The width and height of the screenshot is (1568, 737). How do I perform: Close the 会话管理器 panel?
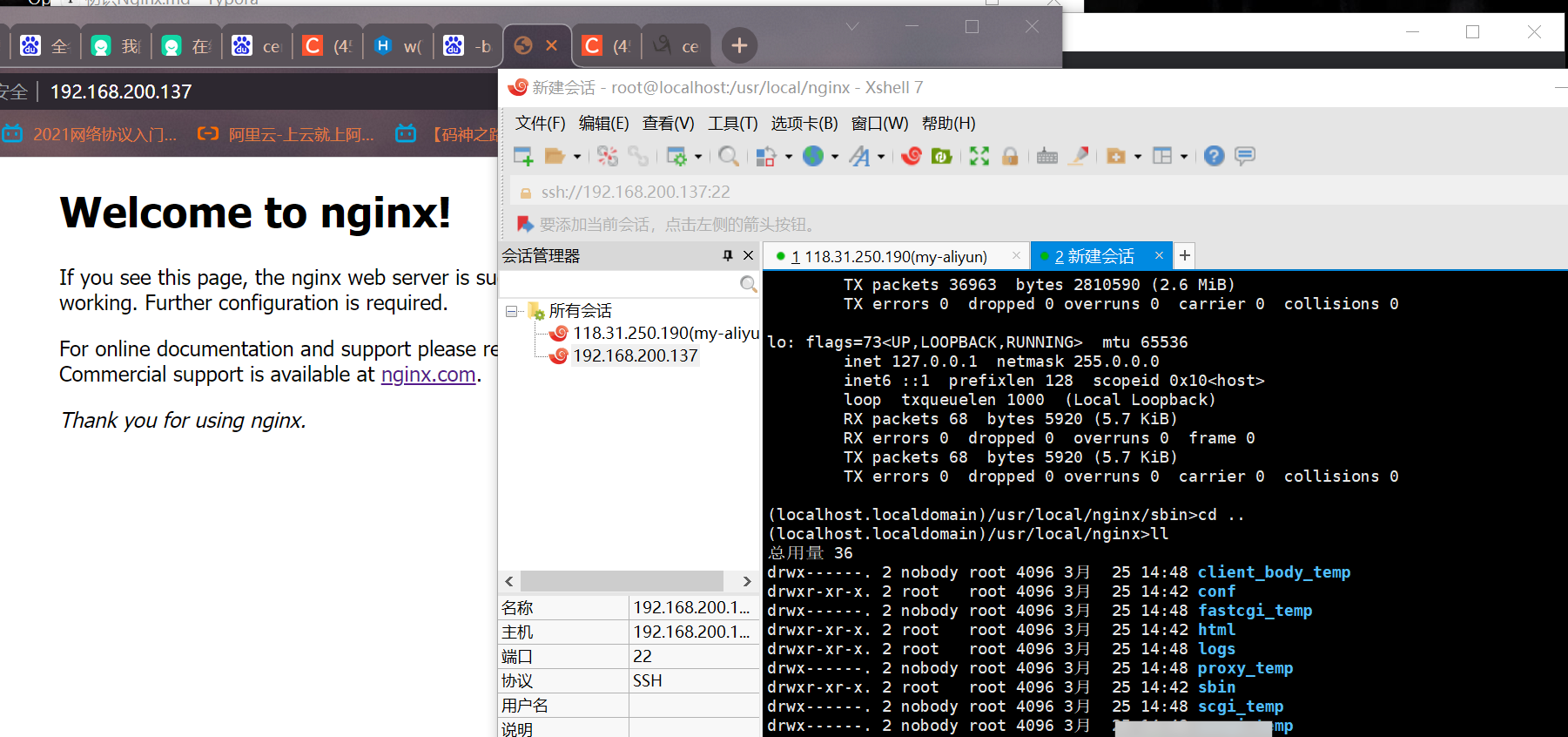(748, 255)
